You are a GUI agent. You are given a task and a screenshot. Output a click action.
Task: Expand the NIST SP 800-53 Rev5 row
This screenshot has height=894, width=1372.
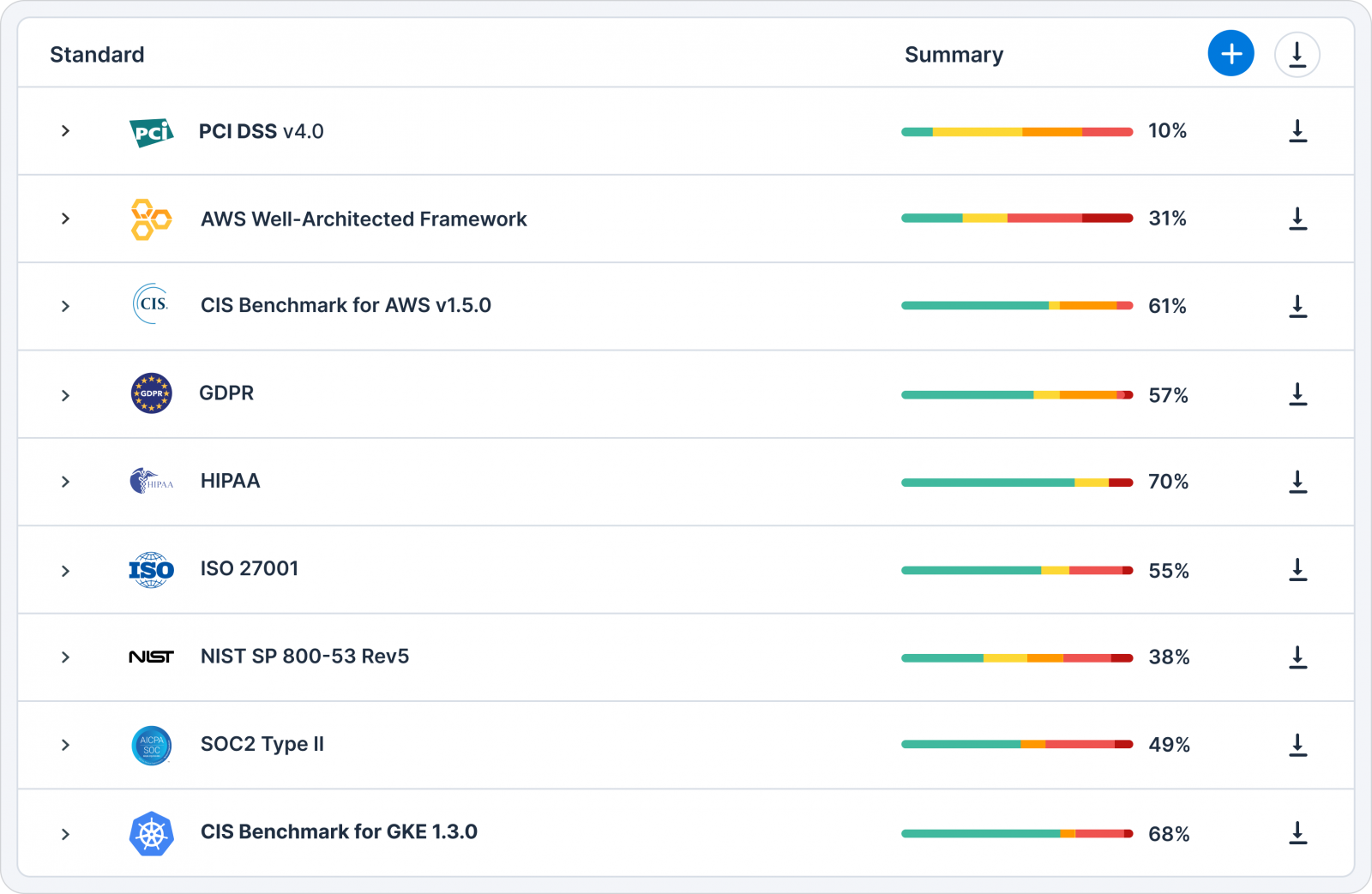tap(65, 657)
